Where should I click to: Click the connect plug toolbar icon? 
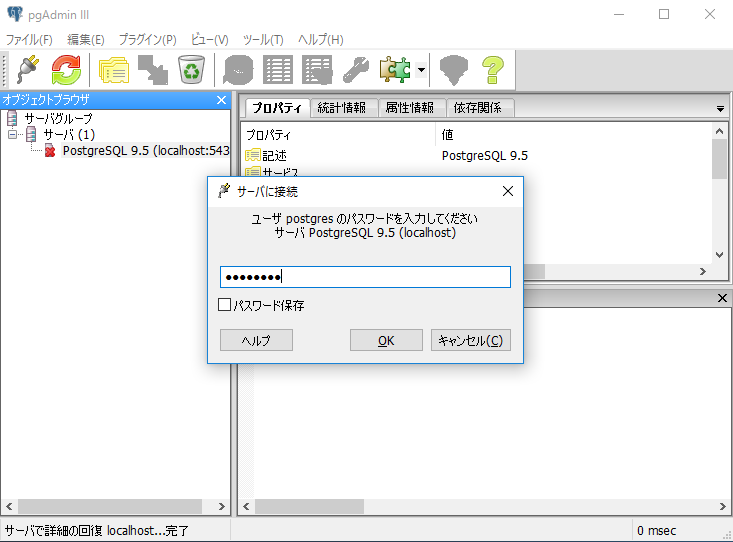pos(28,70)
